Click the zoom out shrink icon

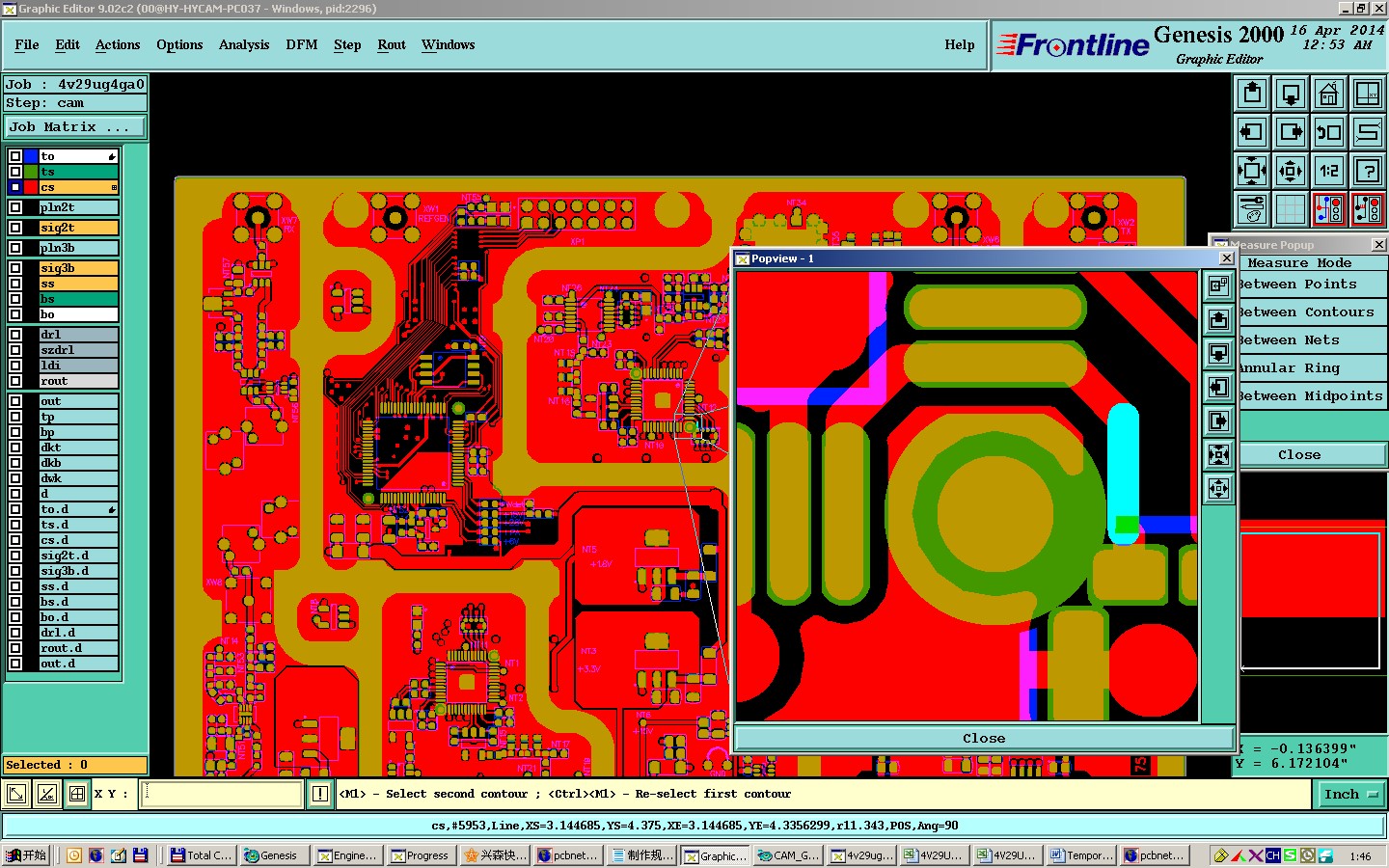(x=1291, y=171)
